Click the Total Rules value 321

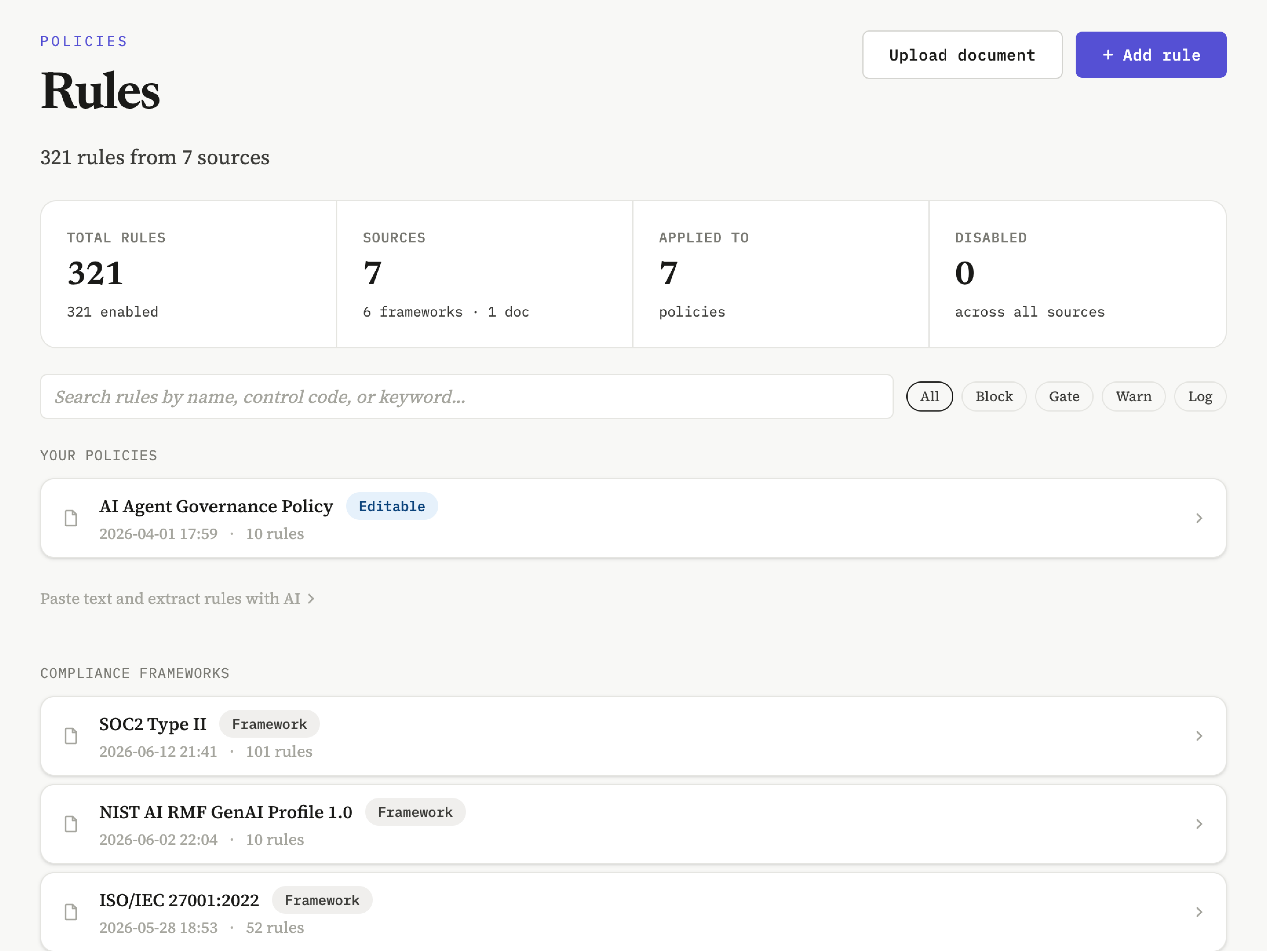click(95, 273)
